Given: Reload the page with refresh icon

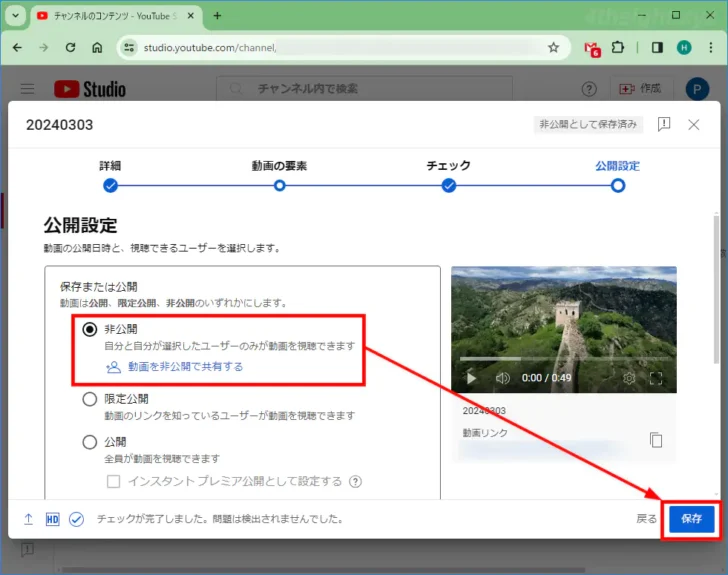Looking at the screenshot, I should pyautogui.click(x=71, y=47).
